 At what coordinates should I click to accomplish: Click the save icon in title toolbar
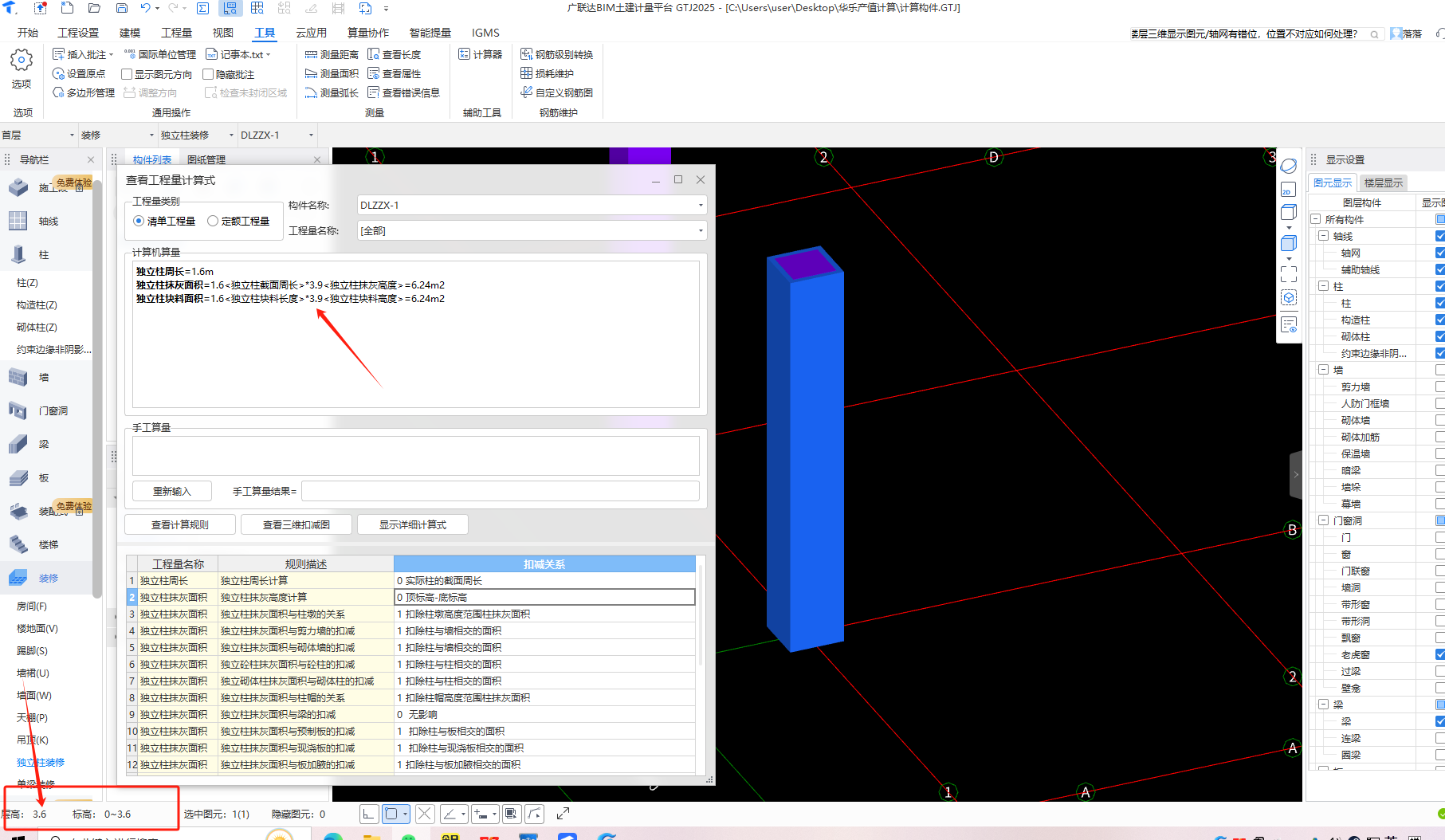tap(122, 8)
